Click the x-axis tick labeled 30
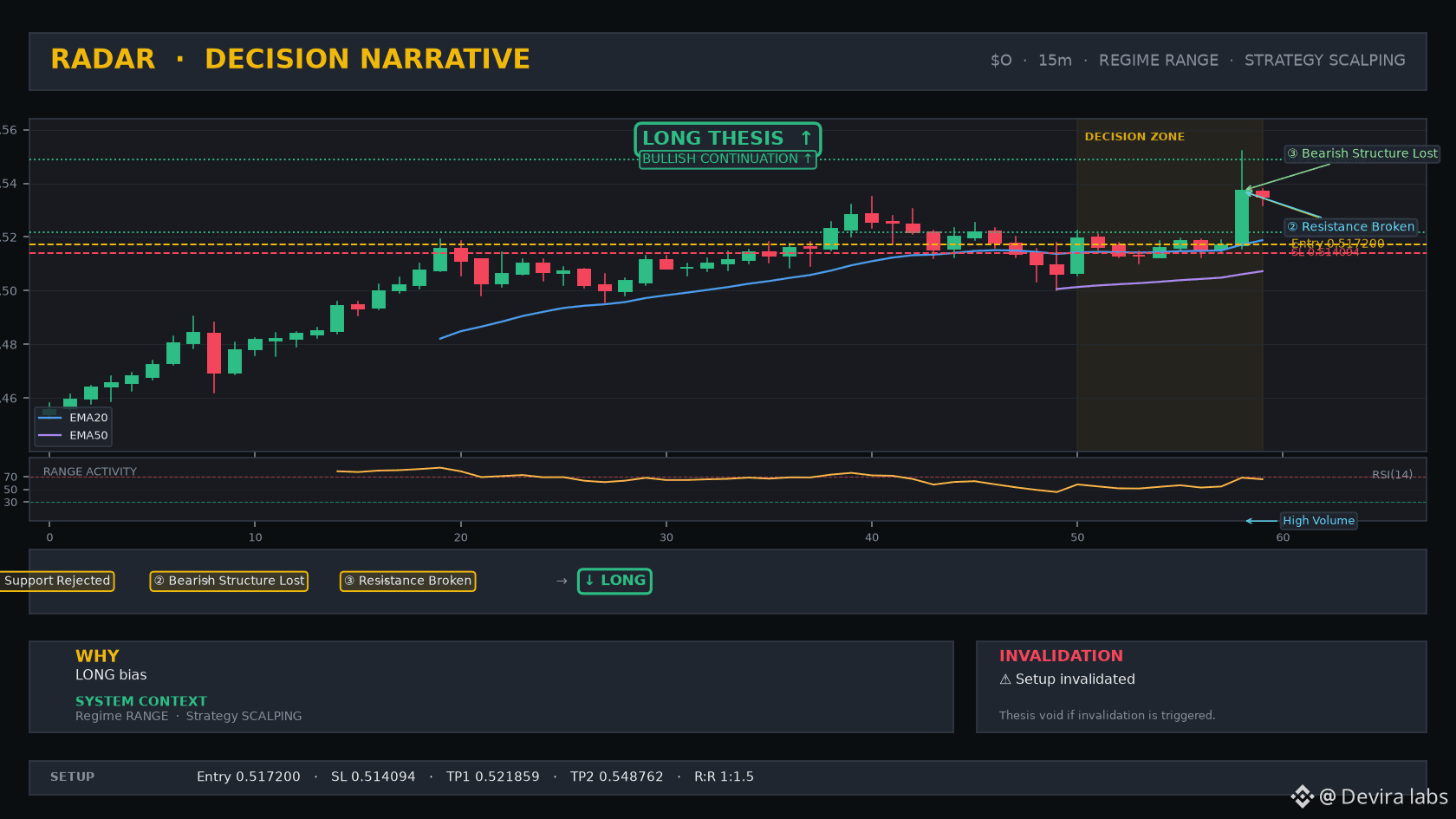The image size is (1456, 819). click(x=666, y=537)
